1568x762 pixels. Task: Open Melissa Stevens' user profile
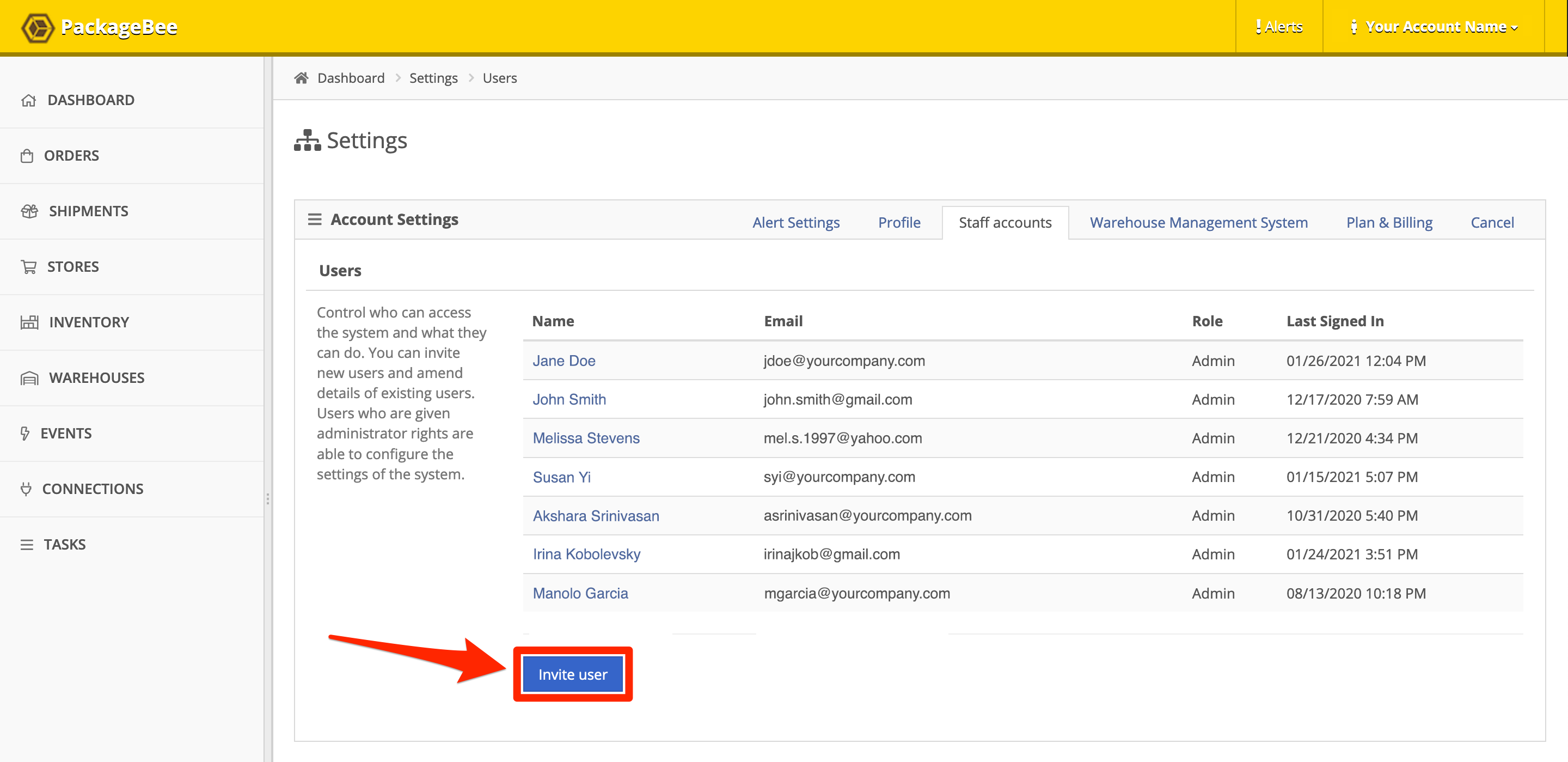point(586,438)
